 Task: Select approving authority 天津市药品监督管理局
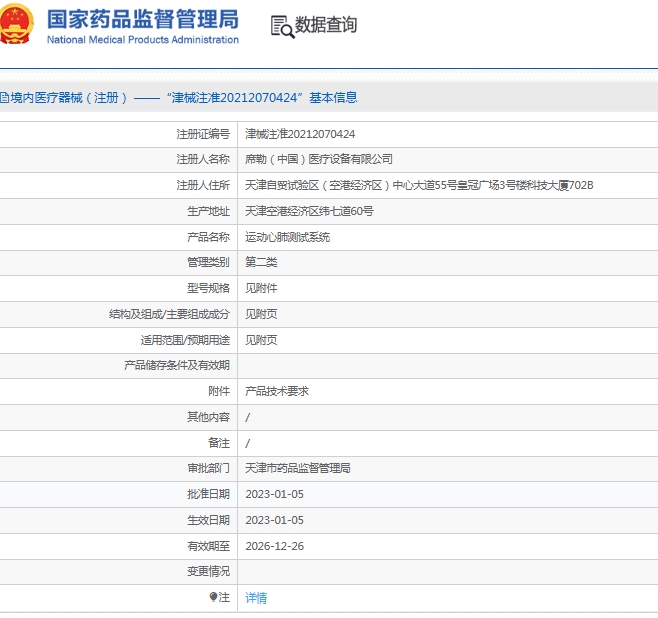point(298,468)
